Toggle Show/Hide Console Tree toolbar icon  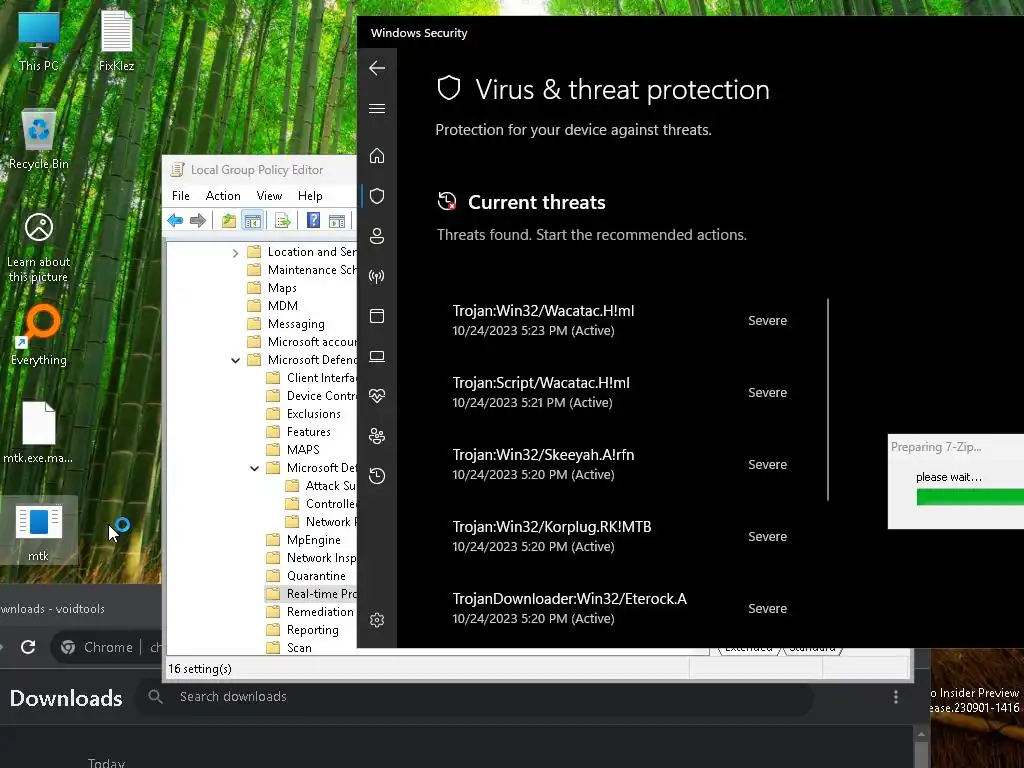coord(253,221)
